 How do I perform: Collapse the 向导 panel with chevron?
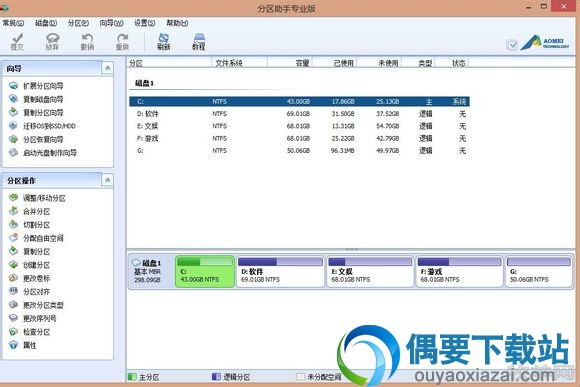tap(107, 68)
